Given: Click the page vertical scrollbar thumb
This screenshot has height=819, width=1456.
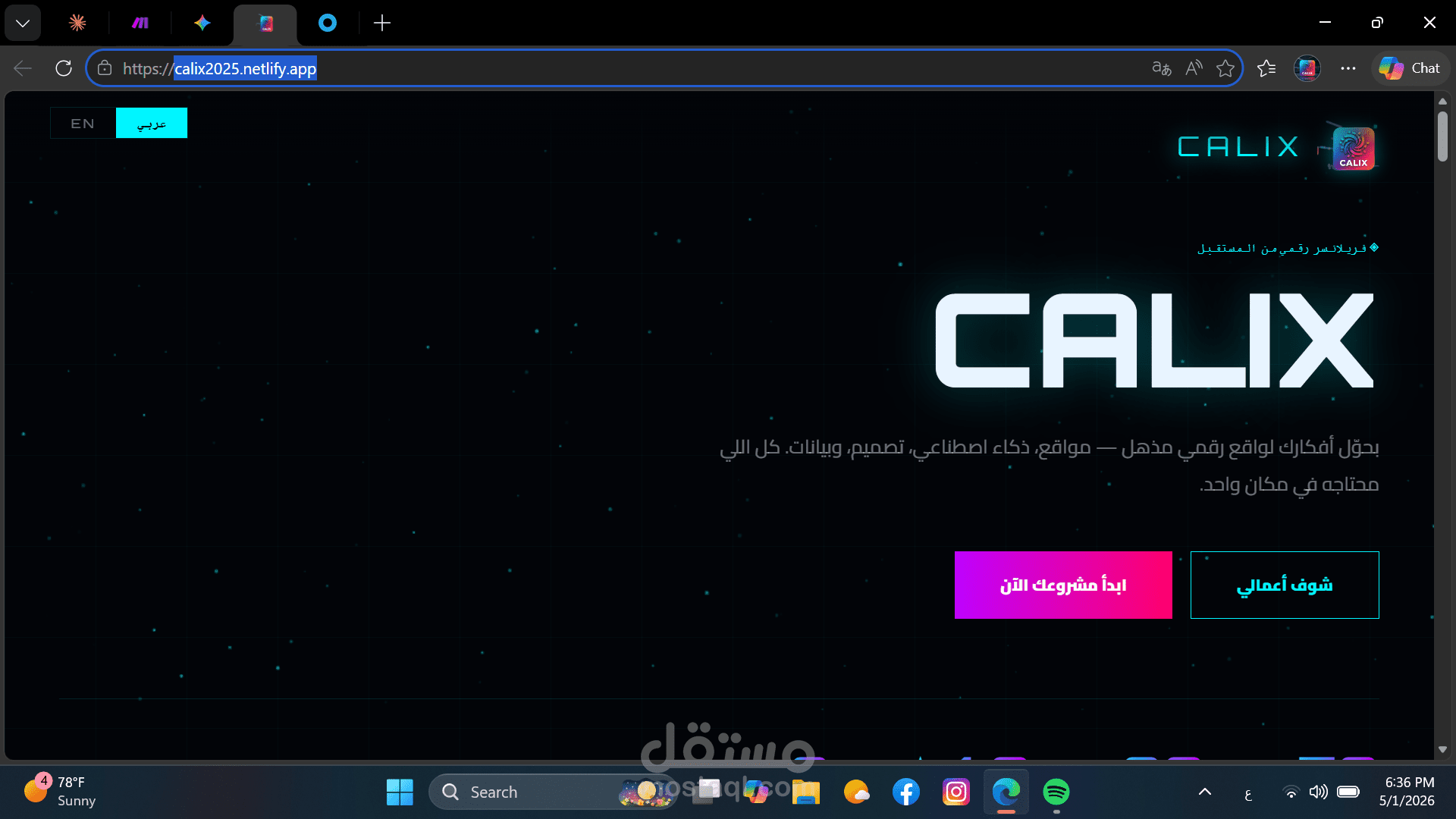Looking at the screenshot, I should point(1442,136).
